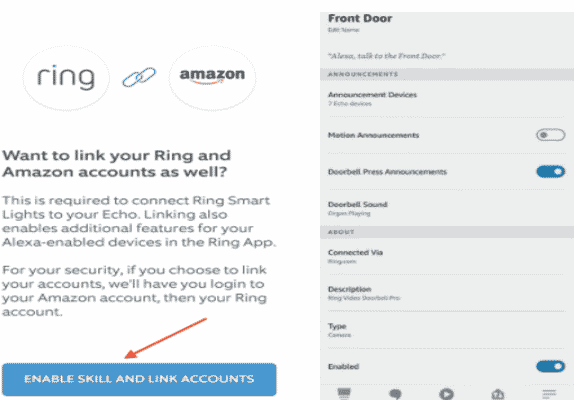
Task: Click the Ring logo circle
Action: pyautogui.click(x=66, y=78)
